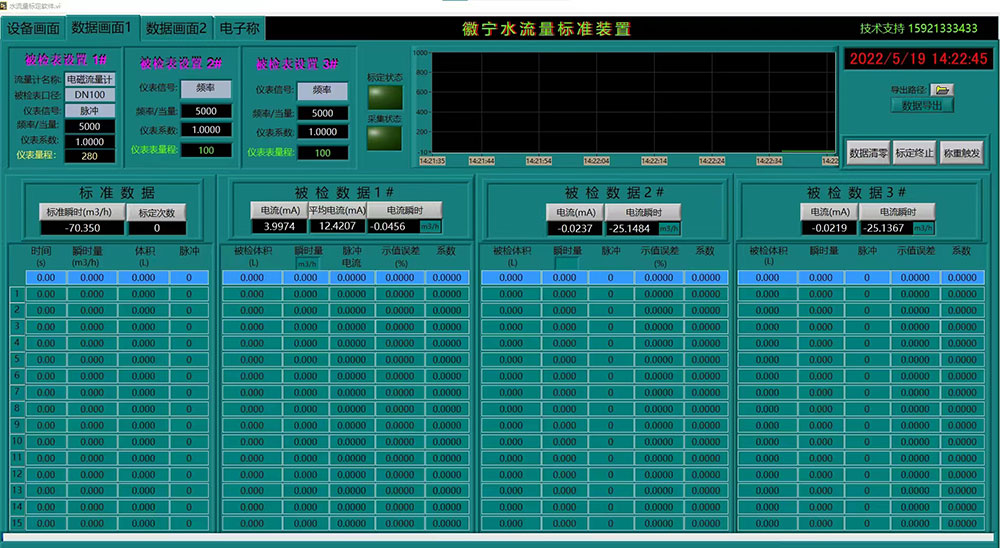Select row 15 header in standard data table
The width and height of the screenshot is (1000, 548).
point(17,523)
